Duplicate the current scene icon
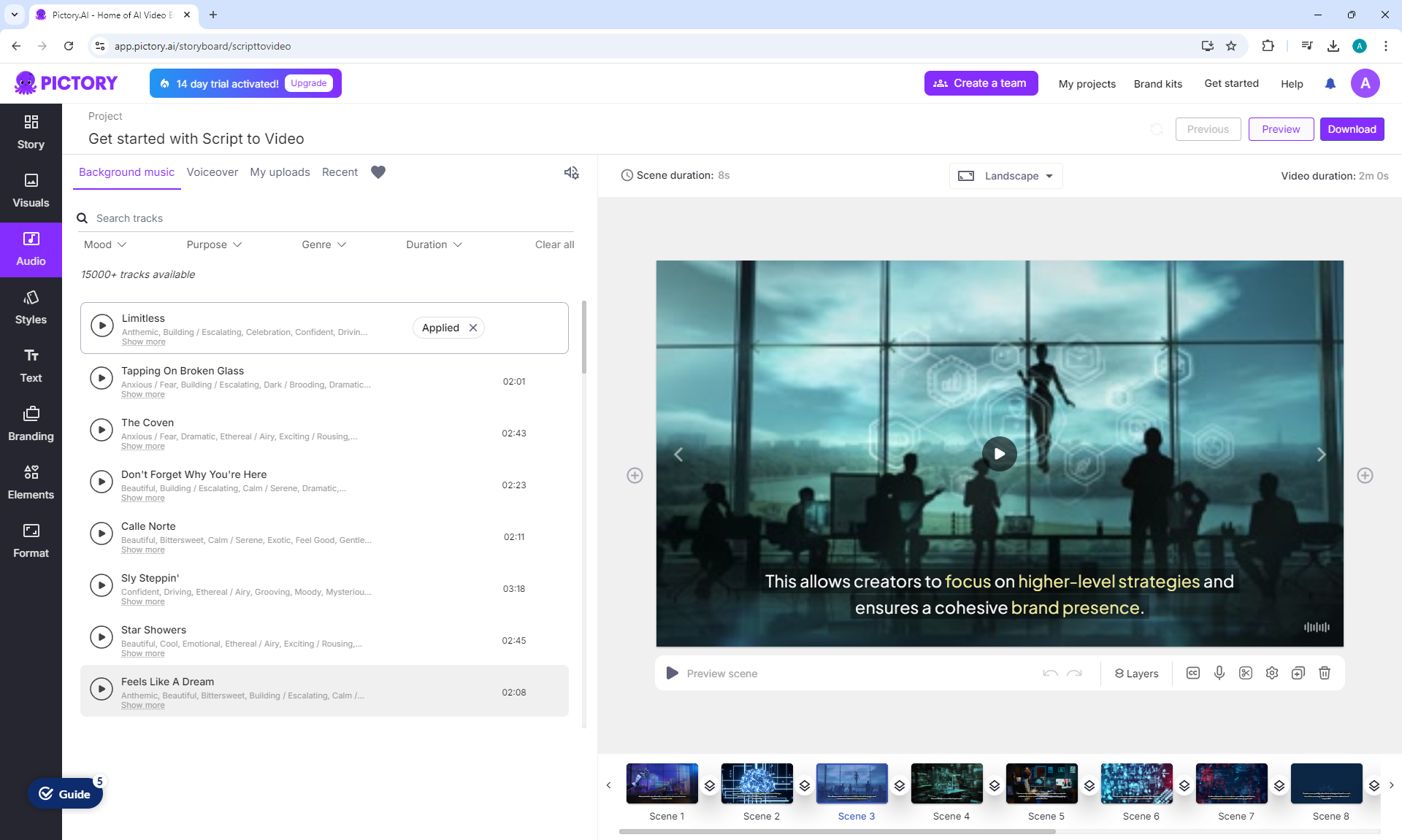Viewport: 1402px width, 840px height. point(1298,673)
